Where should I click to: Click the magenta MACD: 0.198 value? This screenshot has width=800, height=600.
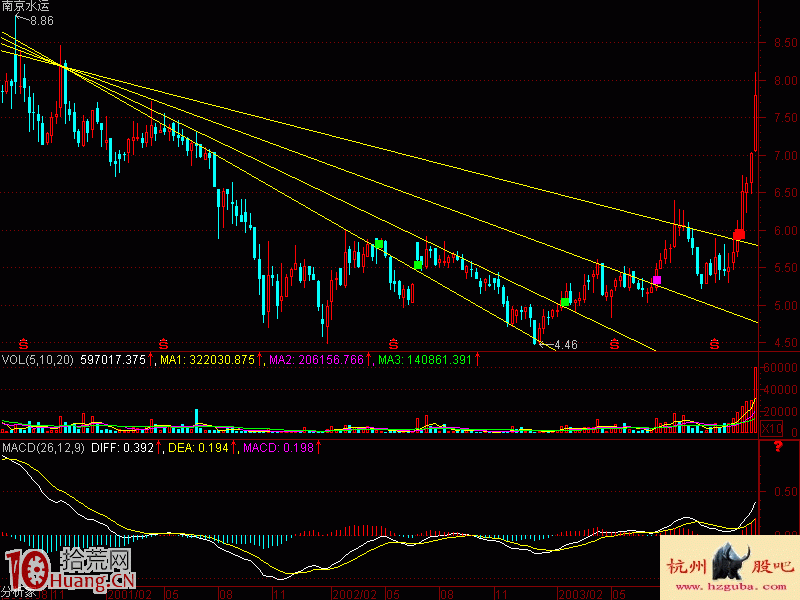279,448
